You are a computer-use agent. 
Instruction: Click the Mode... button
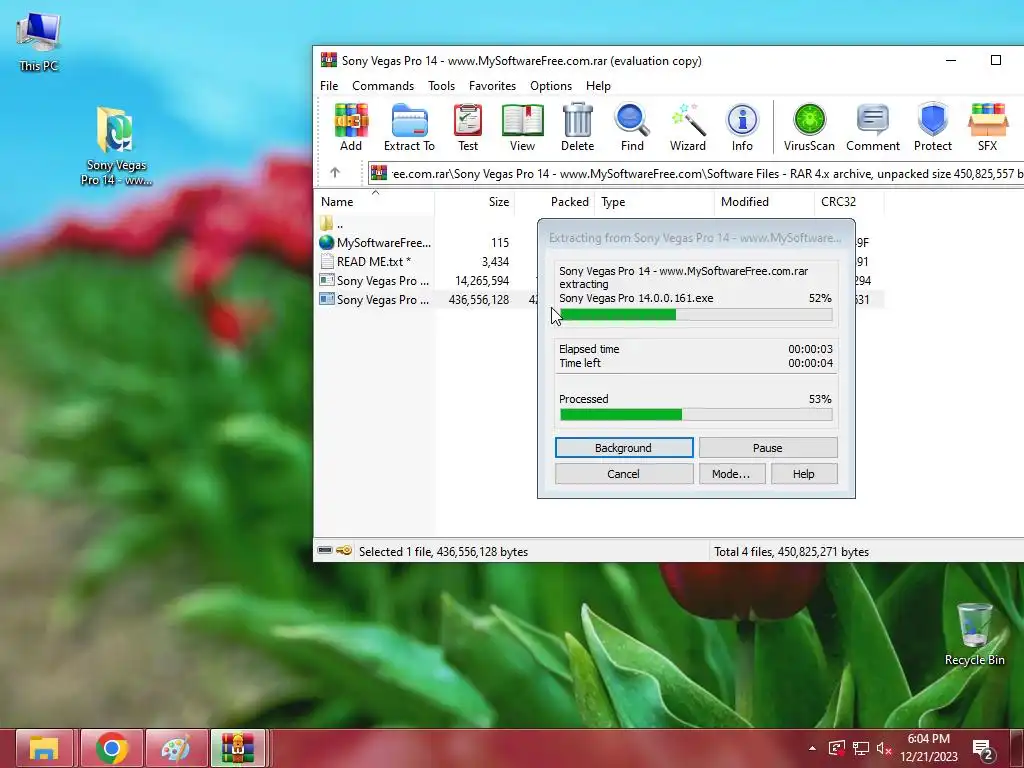click(x=731, y=474)
